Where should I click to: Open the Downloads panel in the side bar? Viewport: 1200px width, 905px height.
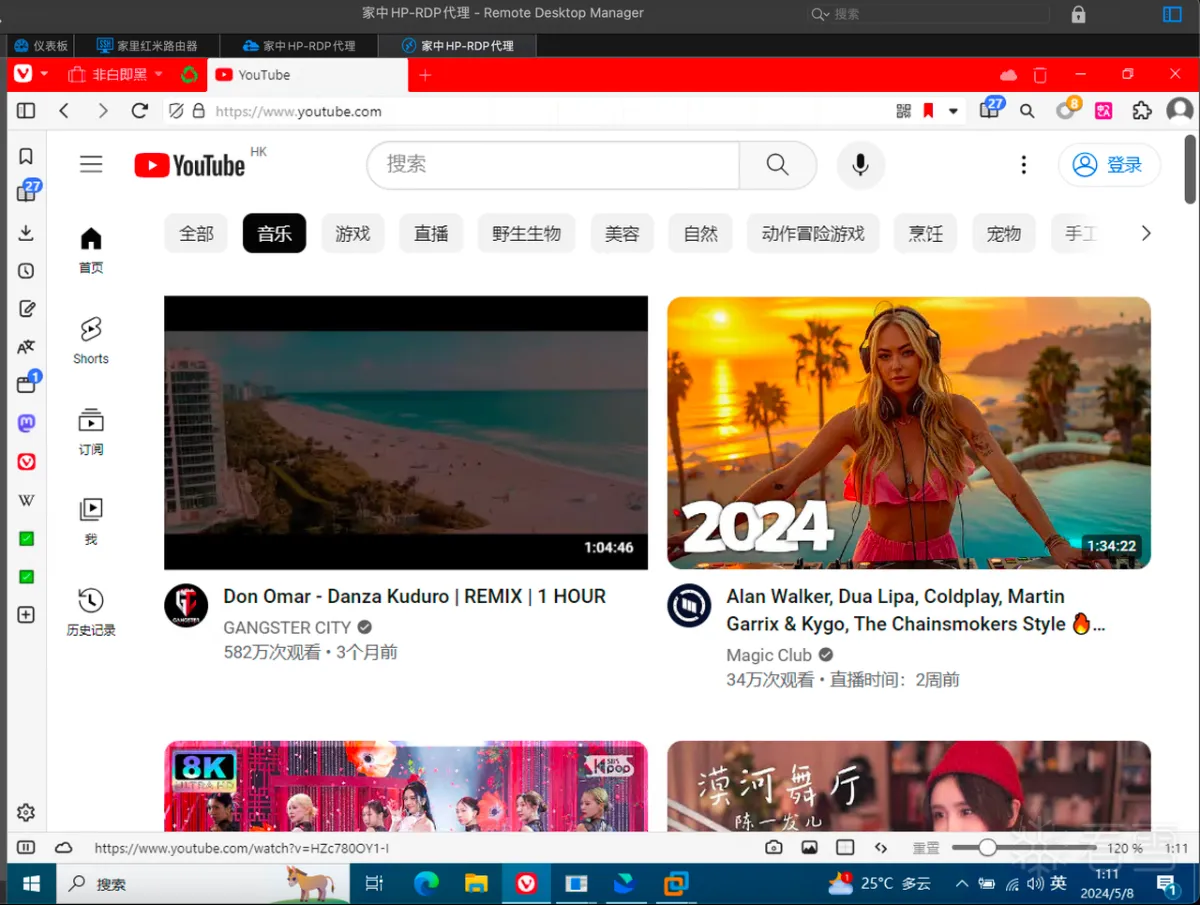click(26, 233)
